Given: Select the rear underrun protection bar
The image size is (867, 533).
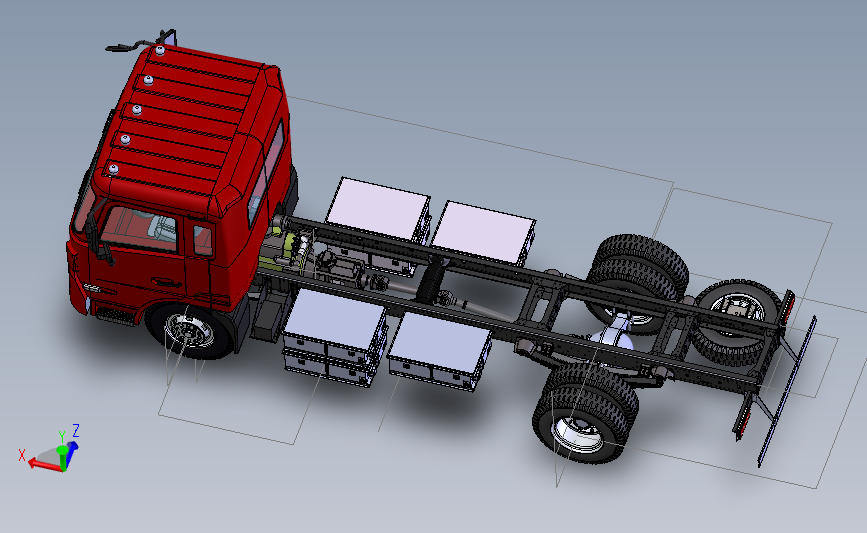Looking at the screenshot, I should 787,390.
